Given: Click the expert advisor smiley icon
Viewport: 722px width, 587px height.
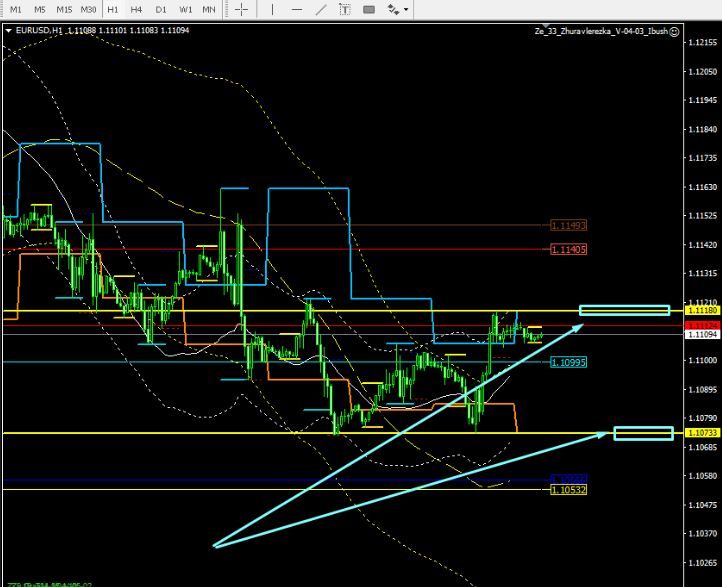Looking at the screenshot, I should (675, 31).
